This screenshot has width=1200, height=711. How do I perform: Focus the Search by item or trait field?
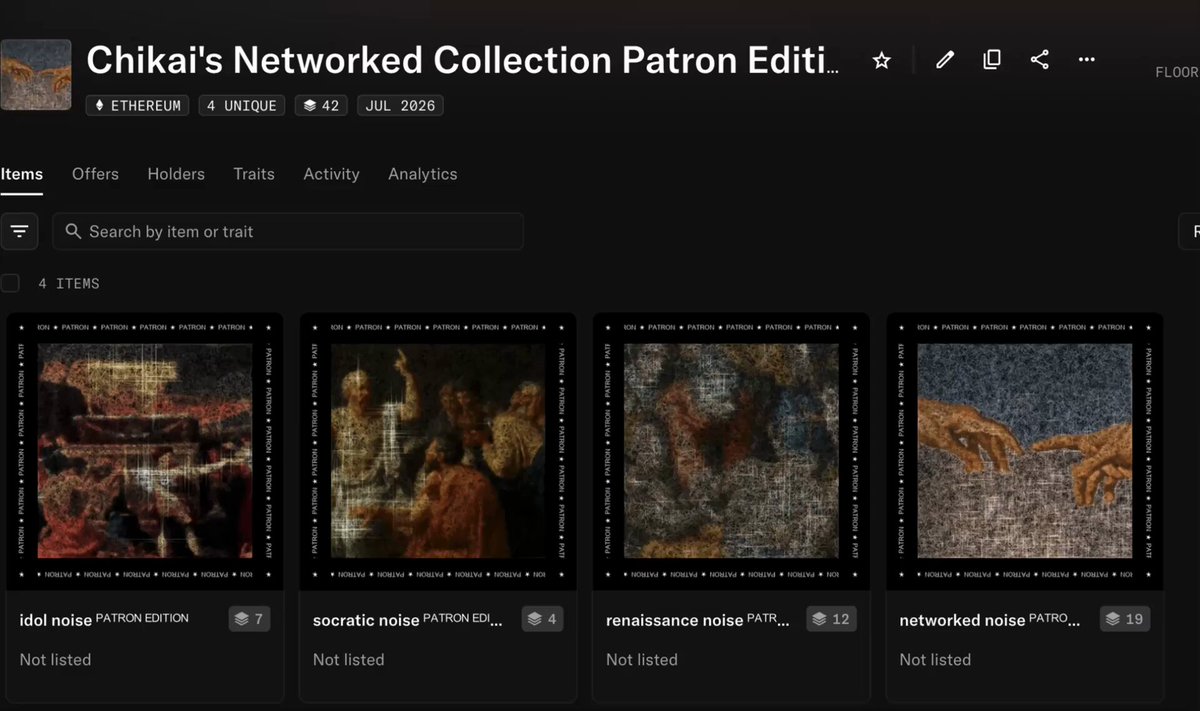click(288, 231)
